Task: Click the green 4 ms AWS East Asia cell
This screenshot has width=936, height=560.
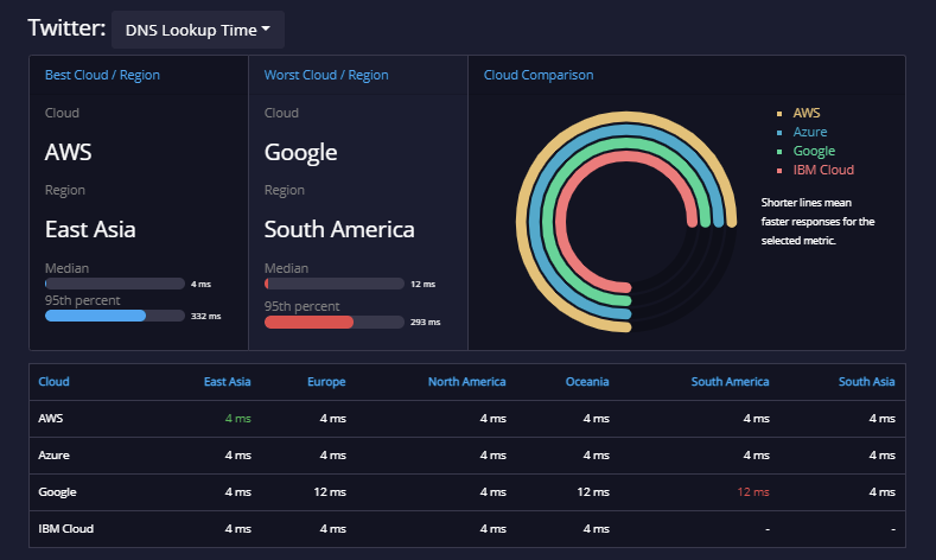Action: click(238, 419)
